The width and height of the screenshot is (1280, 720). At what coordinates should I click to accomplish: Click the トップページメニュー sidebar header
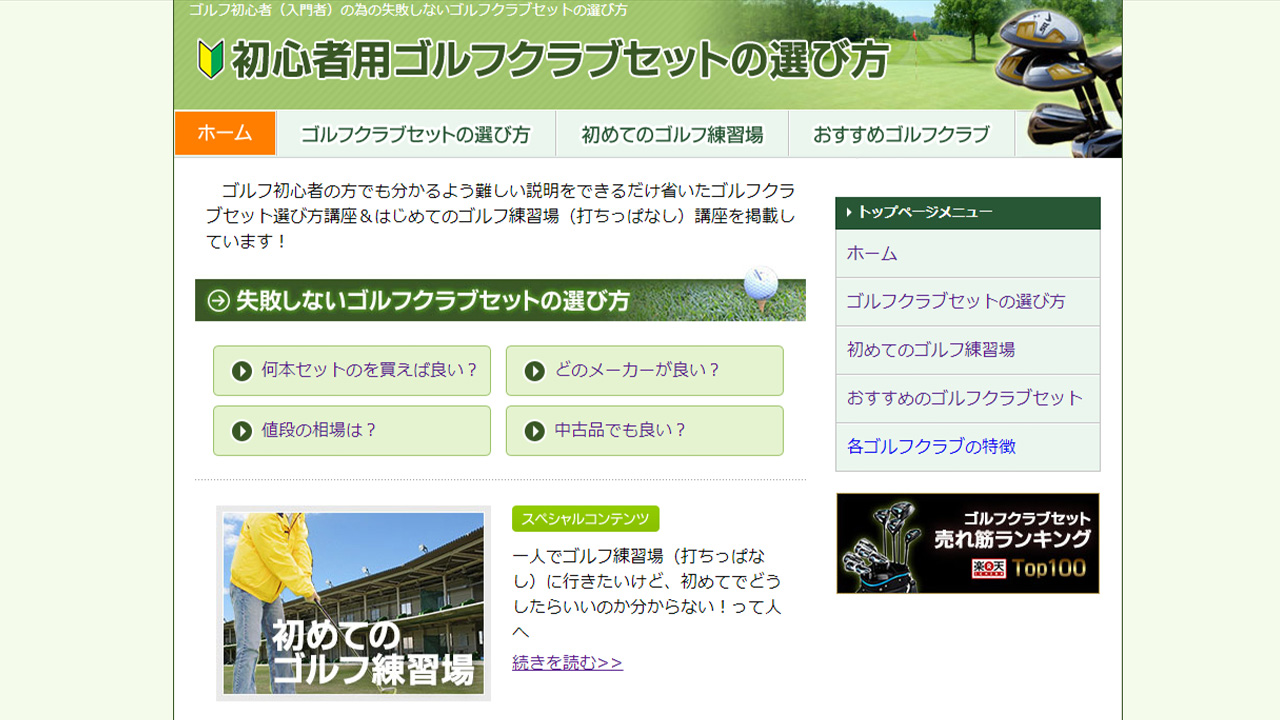[968, 213]
